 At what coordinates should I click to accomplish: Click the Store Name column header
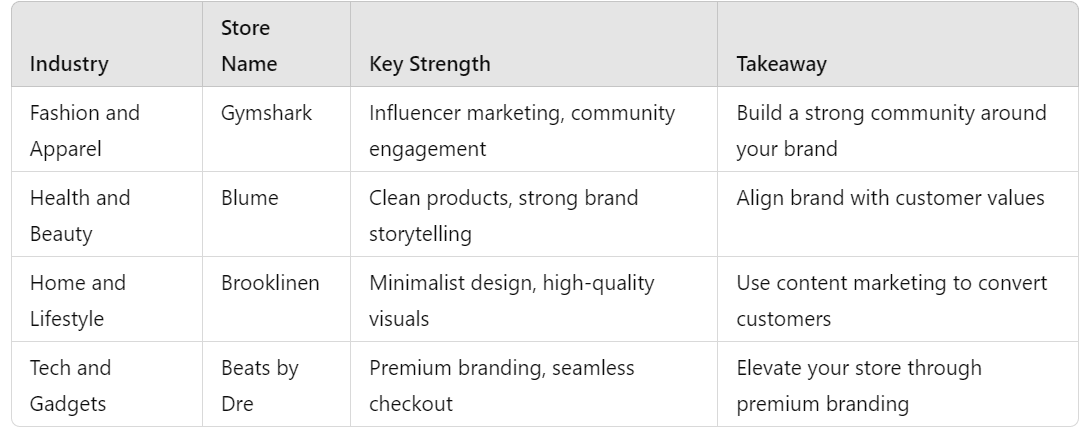(249, 46)
